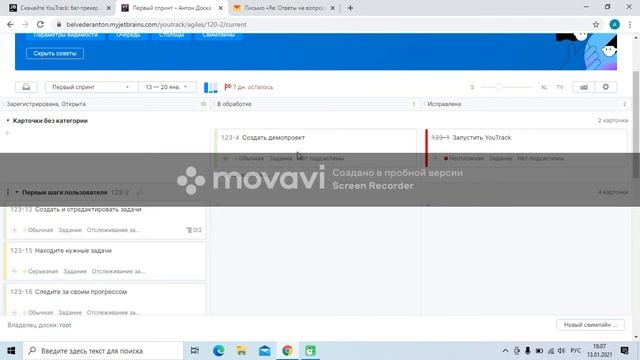This screenshot has width=640, height=360.
Task: Collapse the Первые шаги пользователя swimlane
Action: tap(17, 192)
